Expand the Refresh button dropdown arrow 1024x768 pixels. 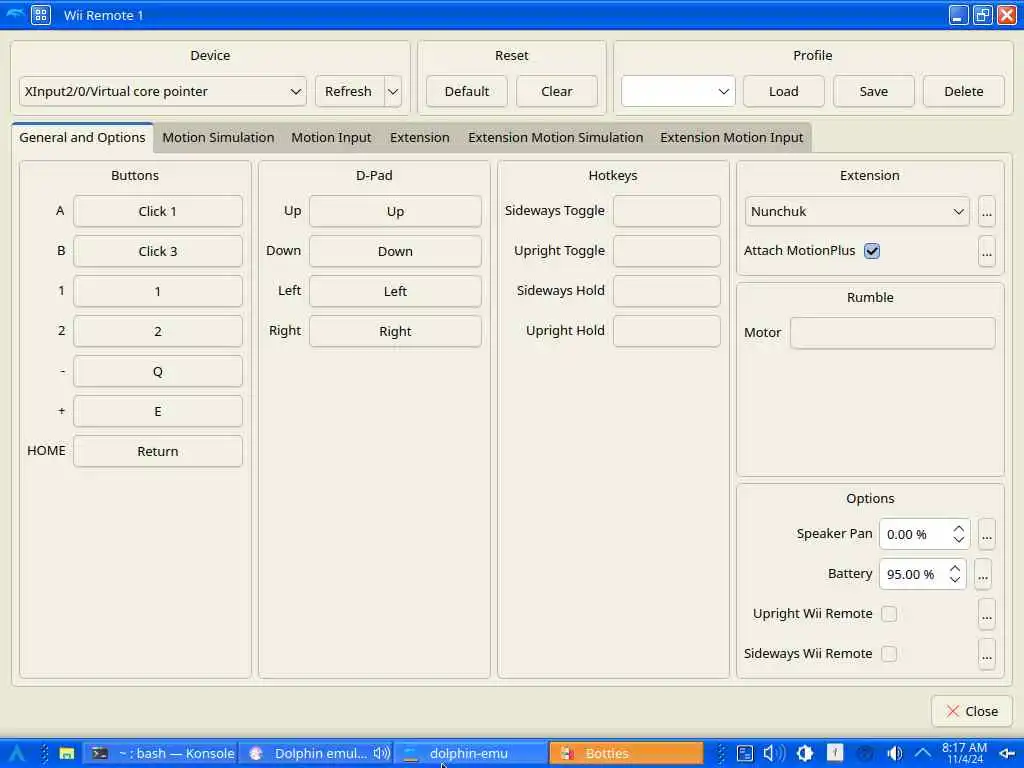click(x=393, y=91)
